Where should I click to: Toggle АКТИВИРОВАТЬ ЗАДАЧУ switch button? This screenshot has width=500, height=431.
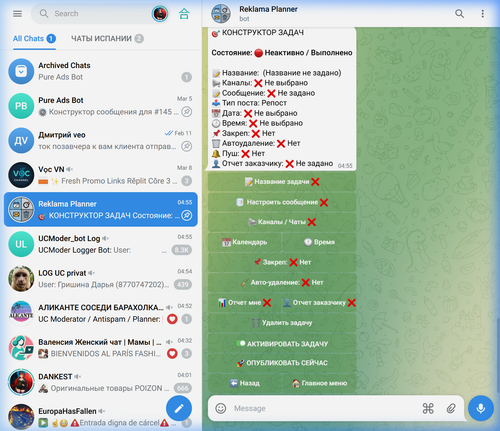click(282, 344)
